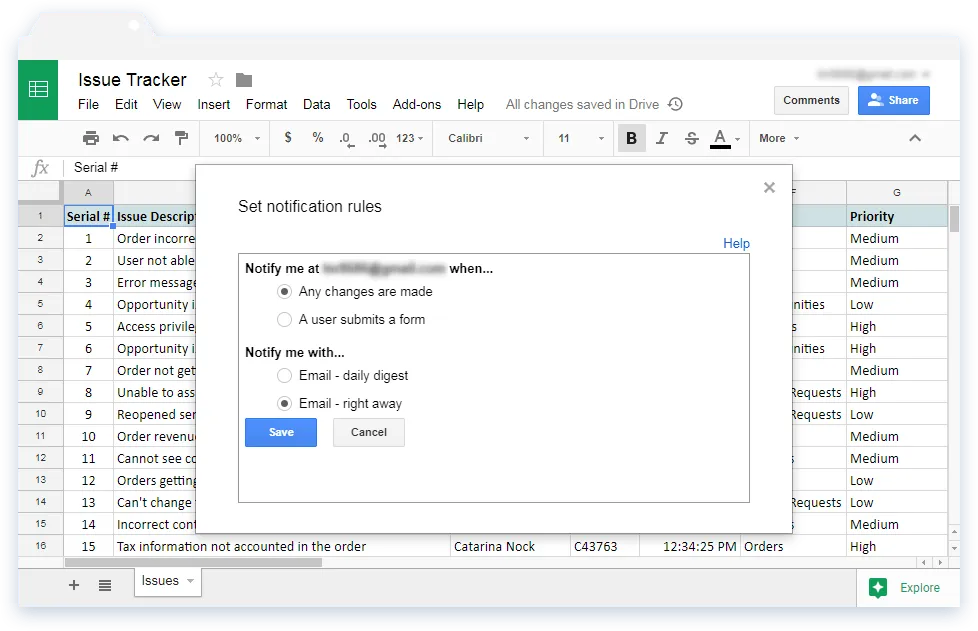Screen dimensions: 978x631
Task: Format as currency with dollar icon
Action: point(288,137)
